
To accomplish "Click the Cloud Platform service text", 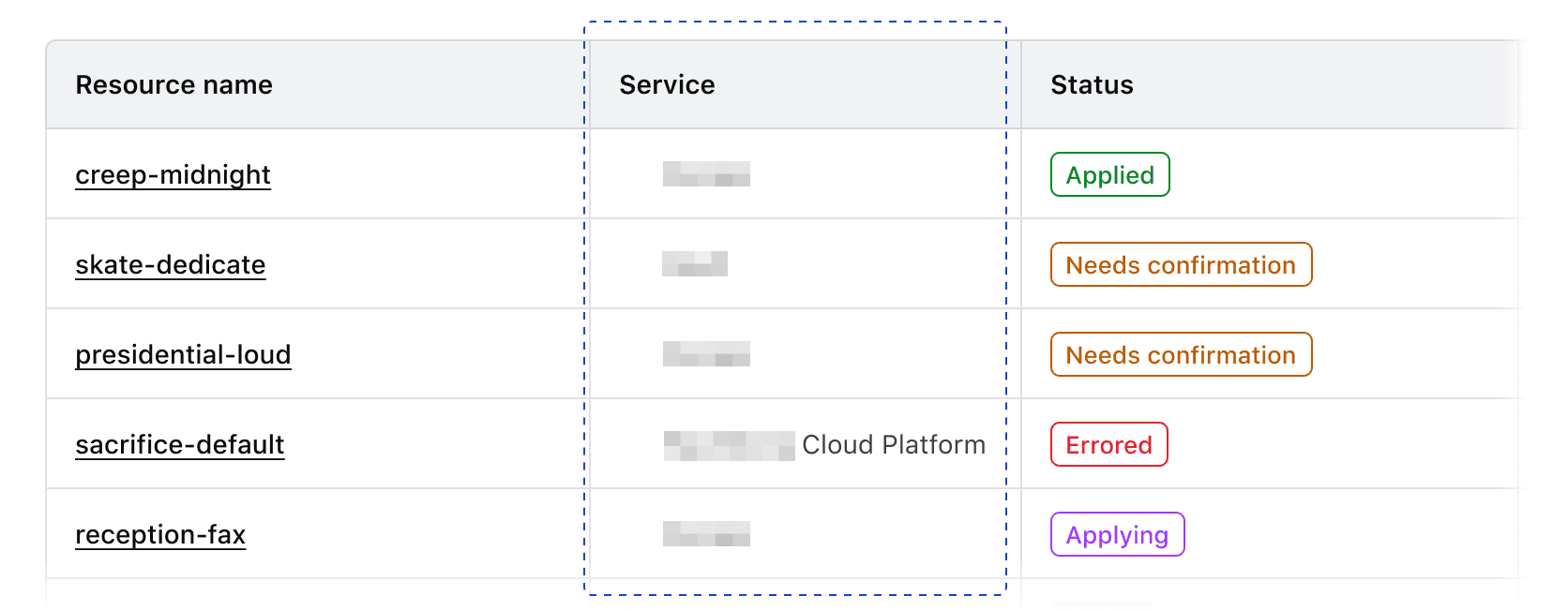I will pos(894,445).
